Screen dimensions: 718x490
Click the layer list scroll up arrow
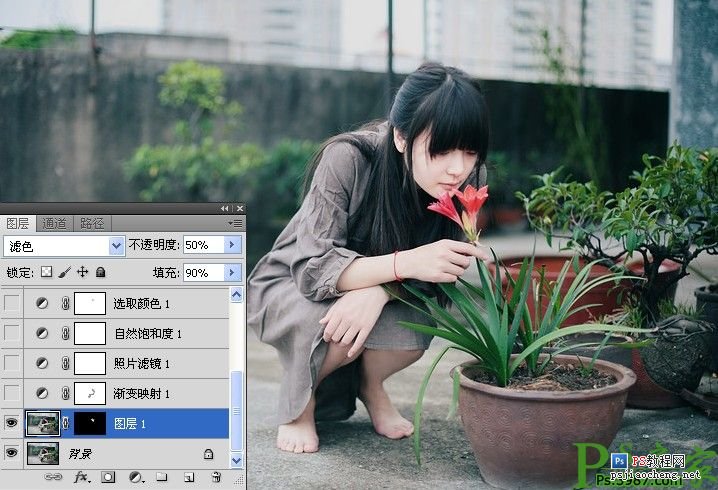236,295
